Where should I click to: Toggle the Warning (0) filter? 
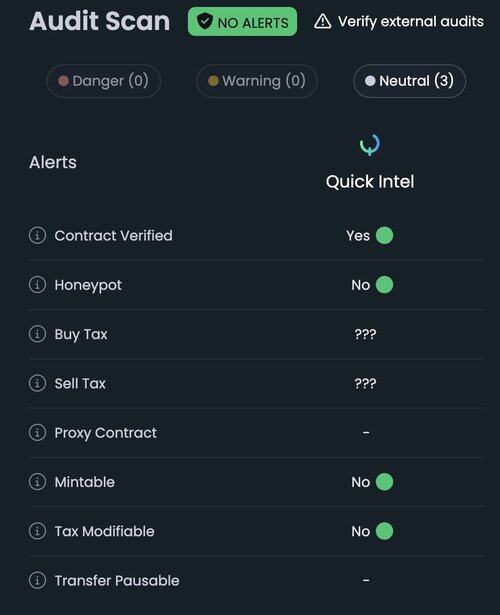pos(257,81)
